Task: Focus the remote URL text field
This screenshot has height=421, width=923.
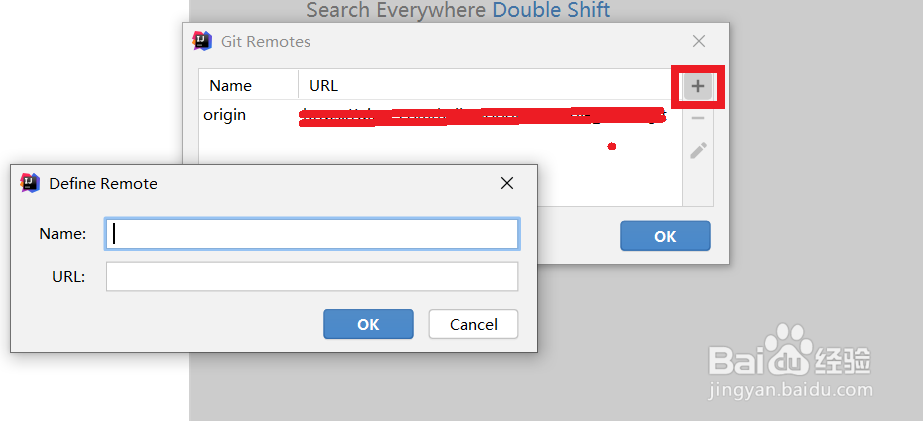Action: [x=312, y=277]
